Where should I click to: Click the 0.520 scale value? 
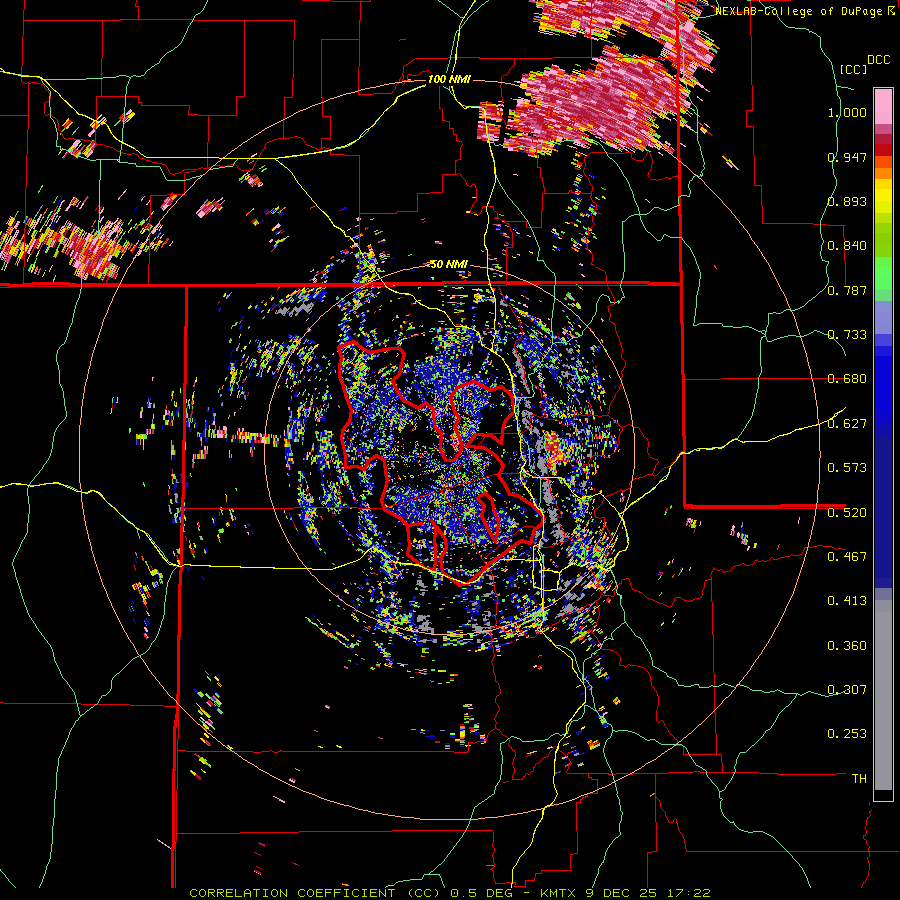tap(847, 513)
